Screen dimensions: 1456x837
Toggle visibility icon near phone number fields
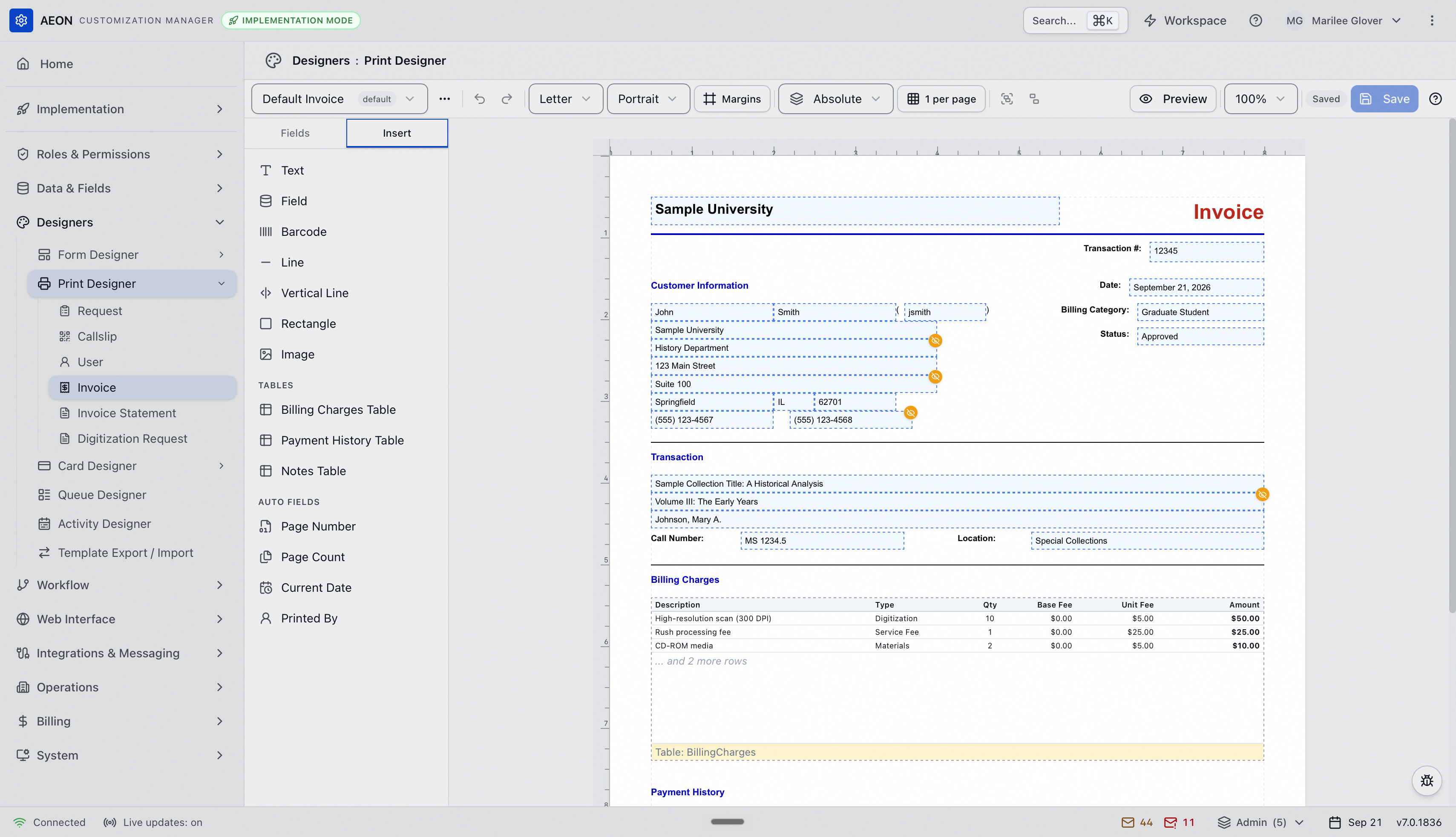910,413
